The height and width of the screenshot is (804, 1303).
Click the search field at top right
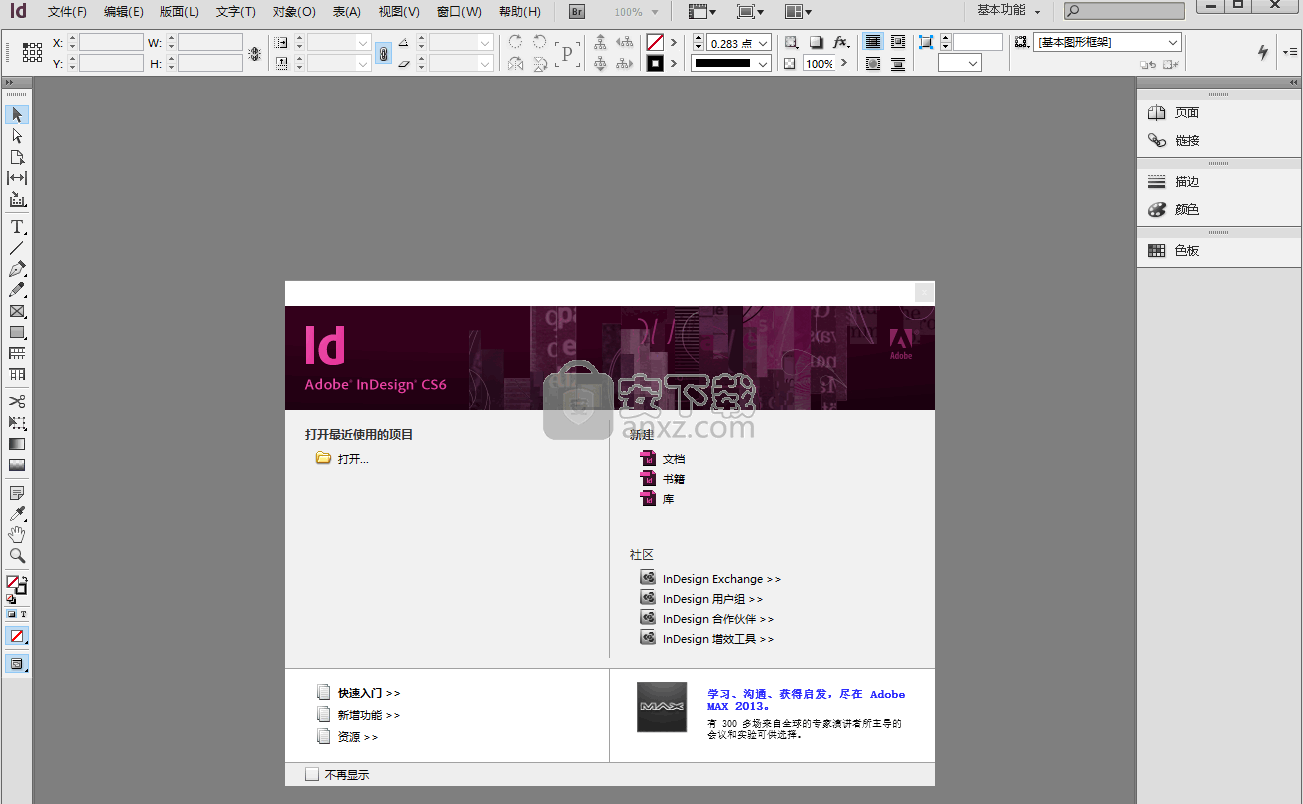pos(1124,11)
